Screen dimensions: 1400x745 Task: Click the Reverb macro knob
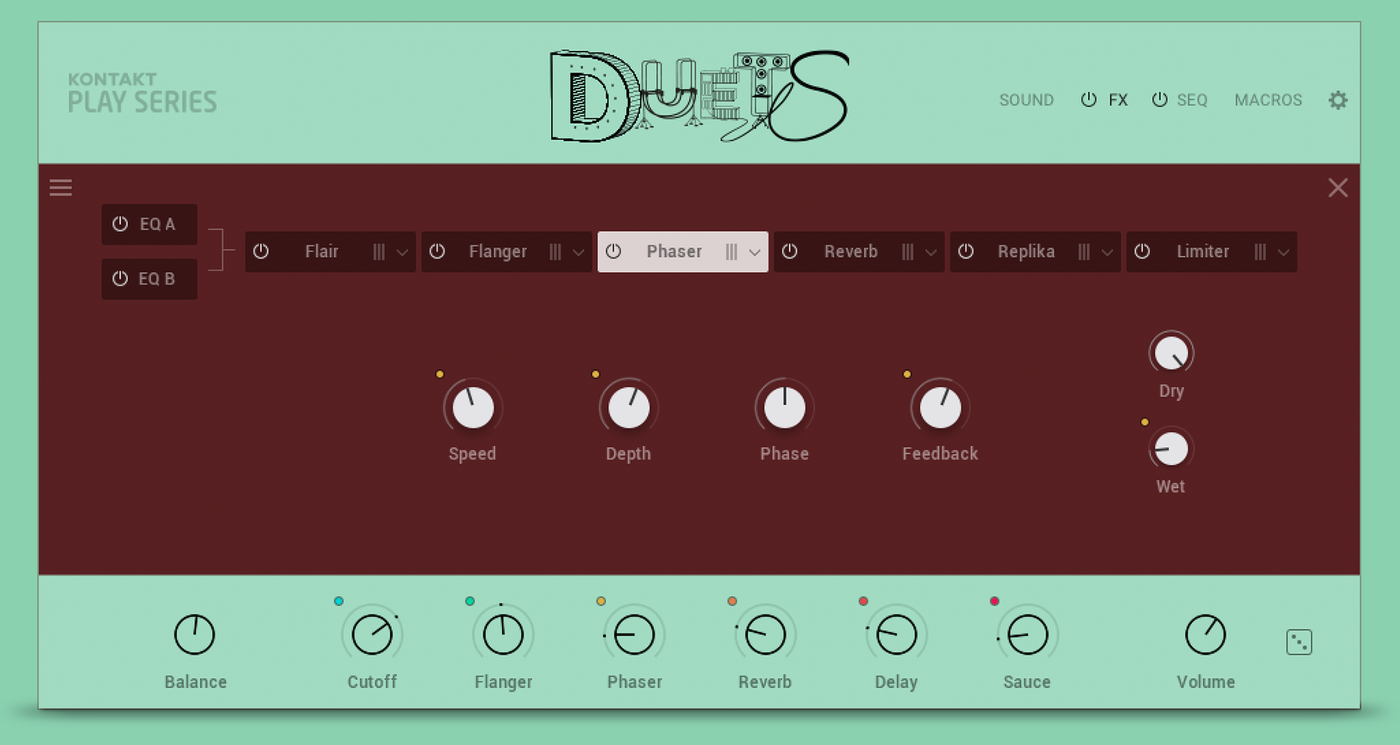pyautogui.click(x=765, y=635)
